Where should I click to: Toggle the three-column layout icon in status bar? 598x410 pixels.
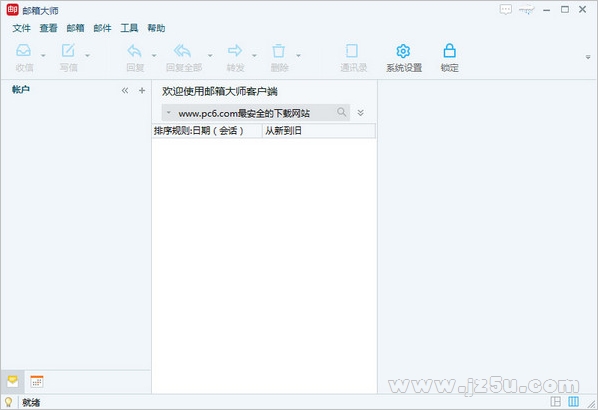(x=573, y=401)
